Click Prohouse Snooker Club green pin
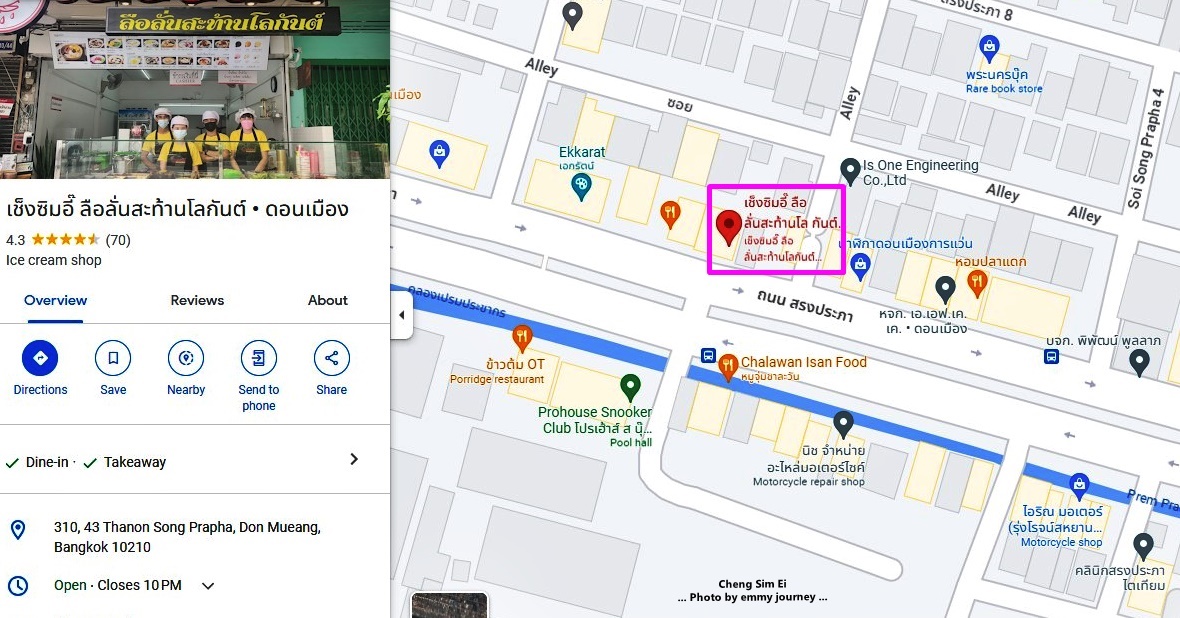 click(630, 388)
